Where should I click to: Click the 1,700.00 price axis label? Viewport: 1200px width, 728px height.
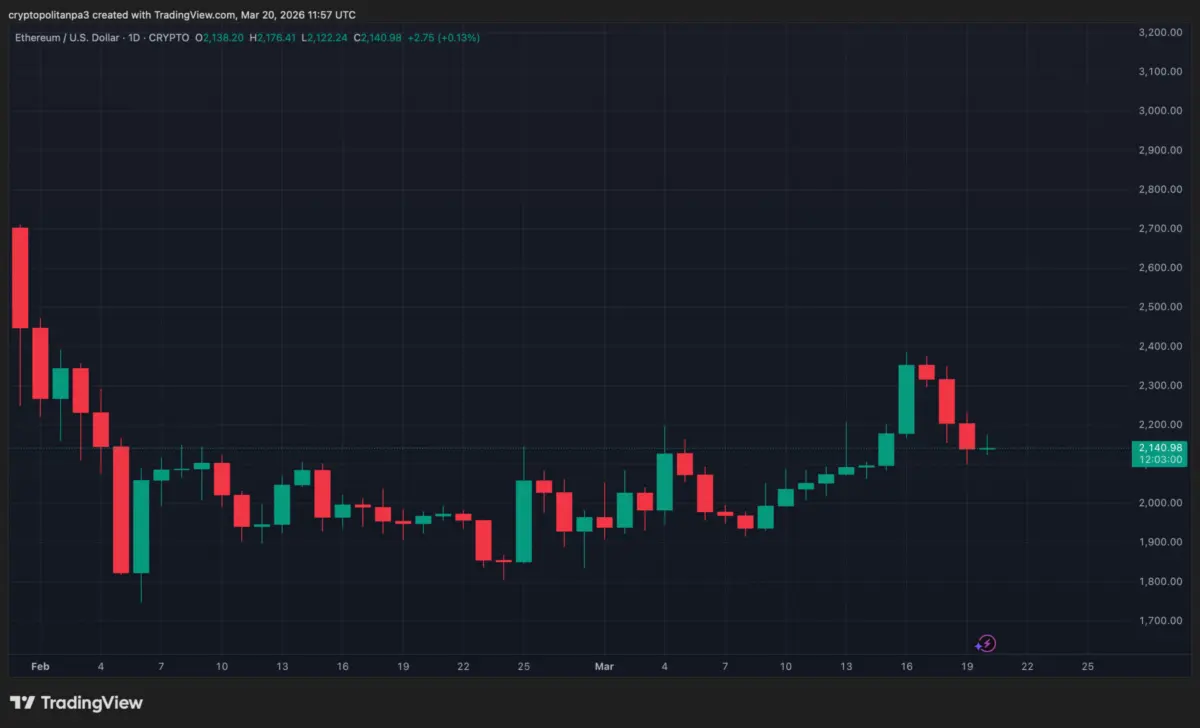1160,621
